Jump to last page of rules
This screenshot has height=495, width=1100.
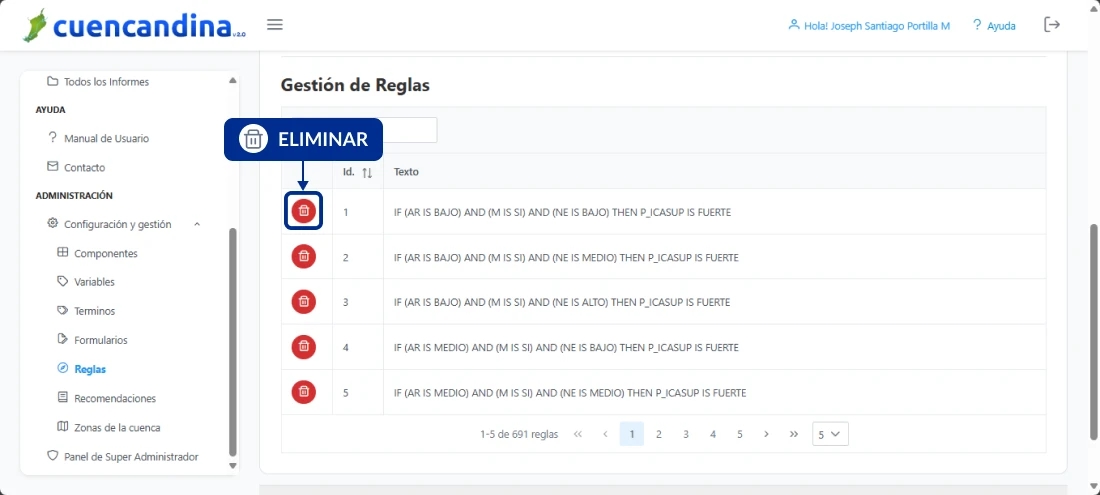point(794,434)
